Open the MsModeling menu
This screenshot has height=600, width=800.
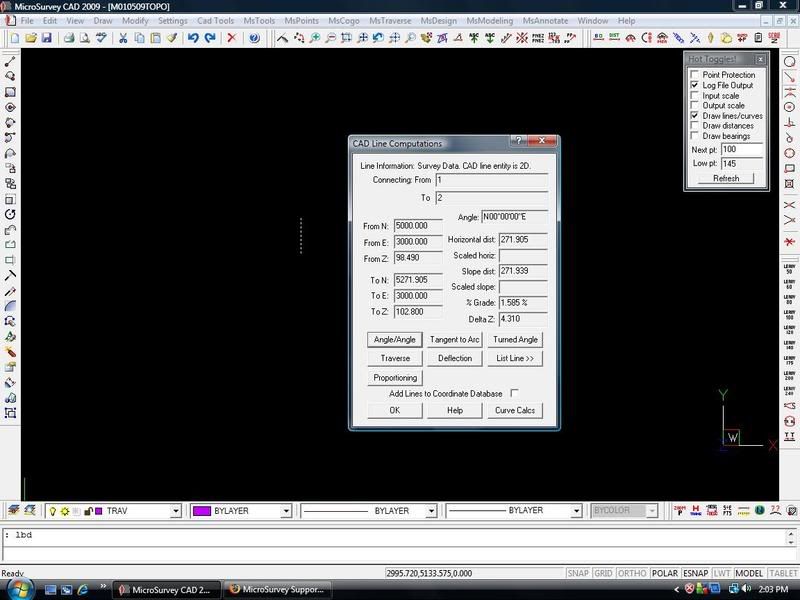pyautogui.click(x=489, y=21)
